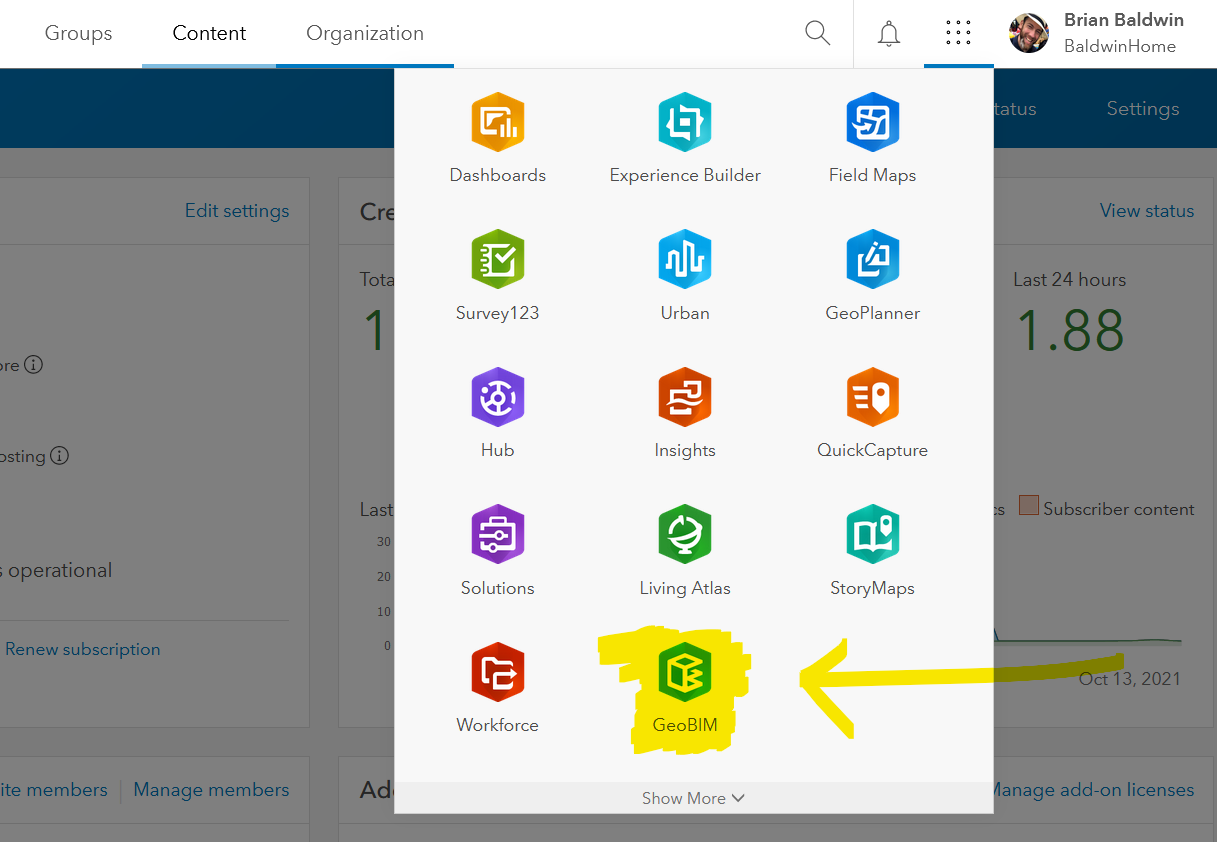The height and width of the screenshot is (842, 1217).
Task: Launch the Urban app
Action: [x=685, y=276]
